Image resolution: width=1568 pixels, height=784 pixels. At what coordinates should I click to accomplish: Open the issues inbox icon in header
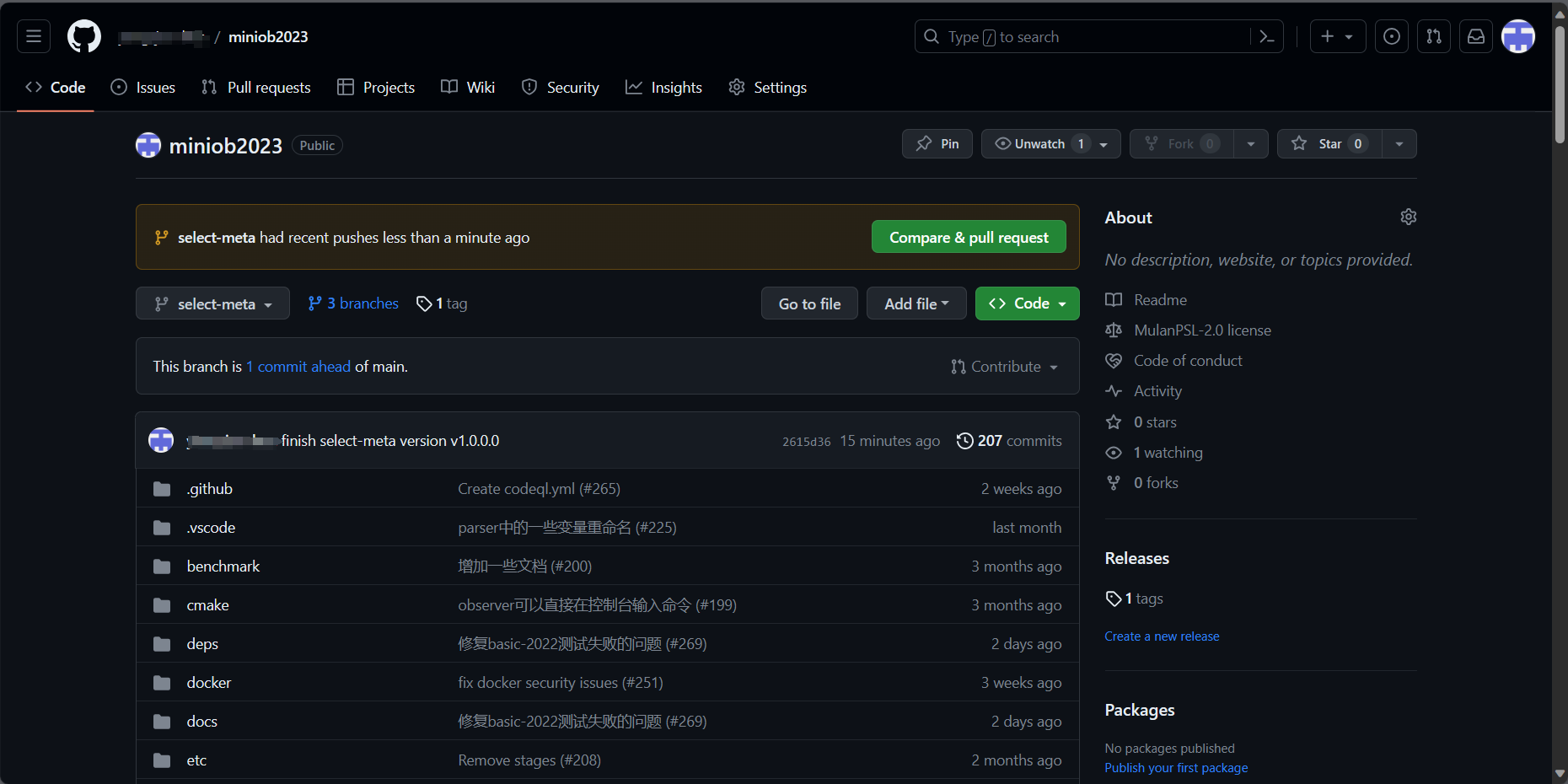coord(1392,36)
